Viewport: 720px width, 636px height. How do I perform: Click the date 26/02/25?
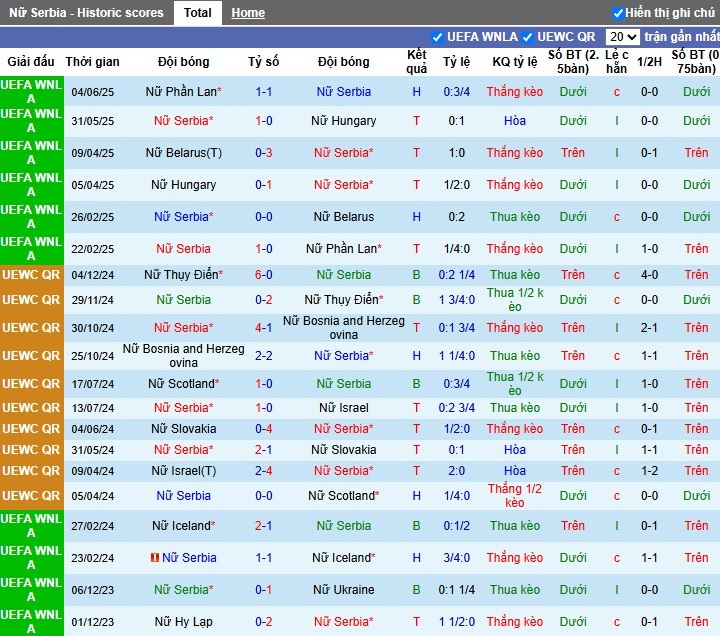92,217
